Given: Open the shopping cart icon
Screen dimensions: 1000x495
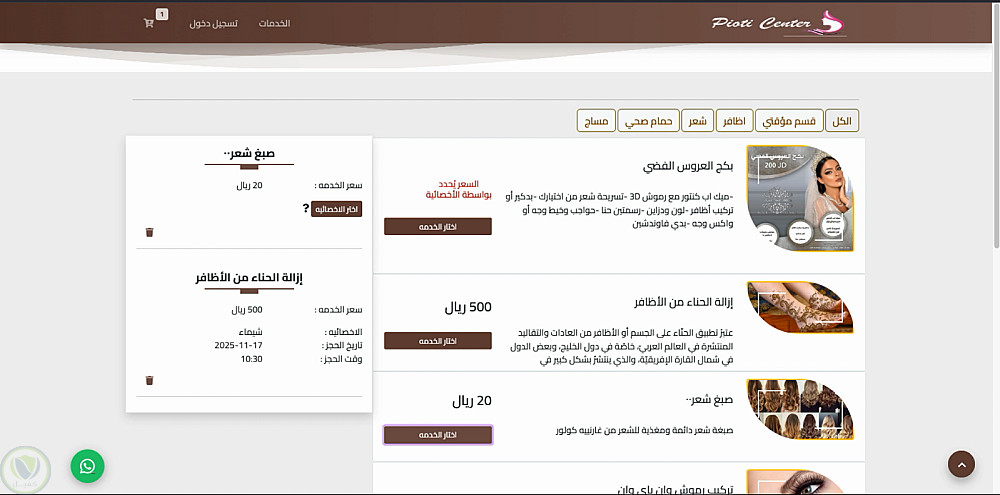Looking at the screenshot, I should tap(149, 23).
